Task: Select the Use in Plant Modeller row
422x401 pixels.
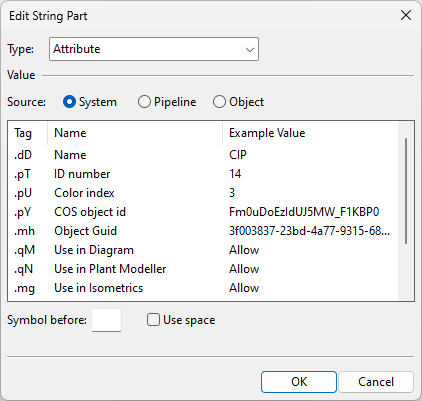Action: coord(203,269)
